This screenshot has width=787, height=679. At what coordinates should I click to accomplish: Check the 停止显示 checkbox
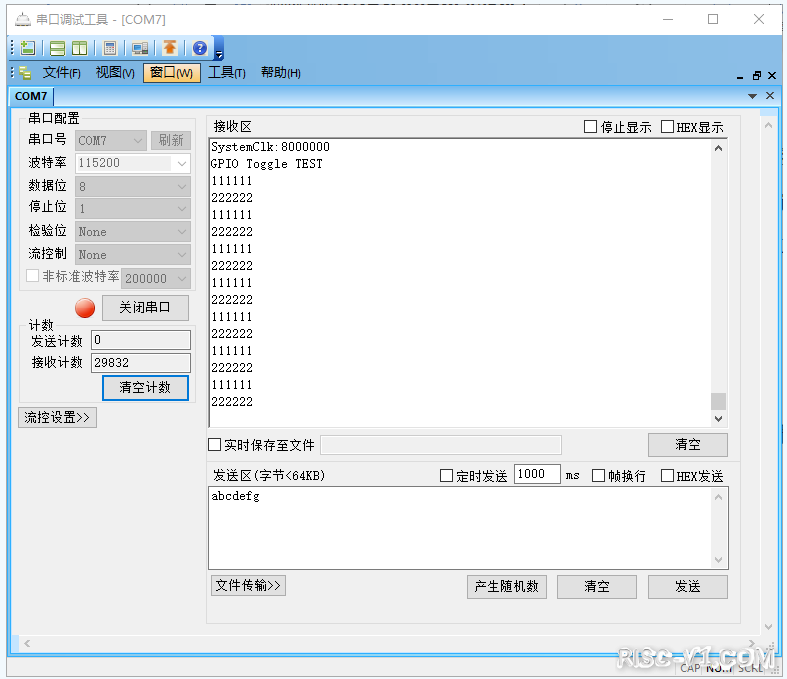point(590,126)
